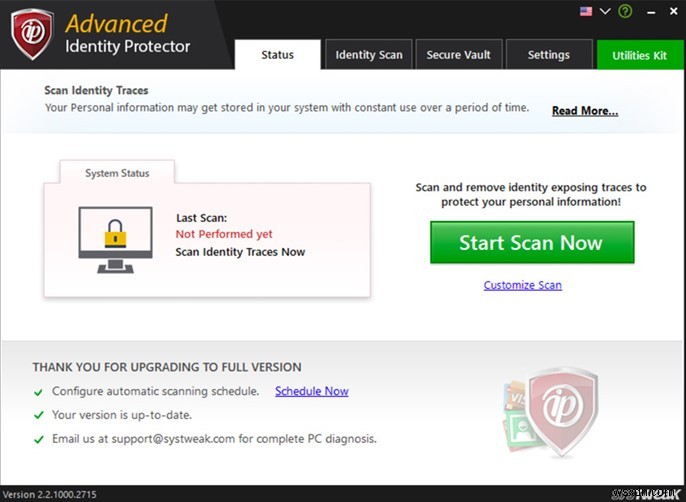Click the US flag language icon
Image resolution: width=686 pixels, height=502 pixels.
point(586,11)
